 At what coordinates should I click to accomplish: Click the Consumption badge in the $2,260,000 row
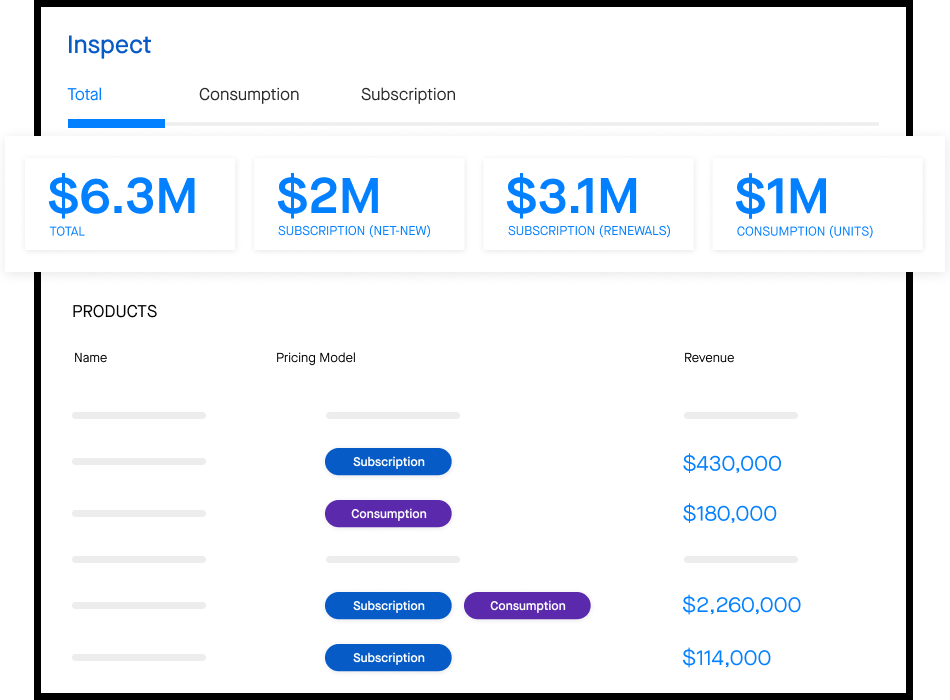pos(527,606)
